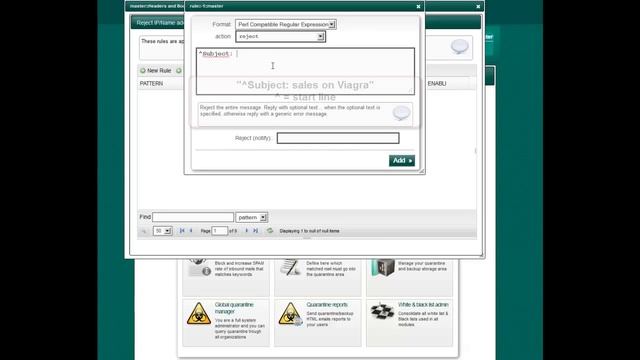Go to next page icon
640x360 pixels.
click(x=247, y=231)
